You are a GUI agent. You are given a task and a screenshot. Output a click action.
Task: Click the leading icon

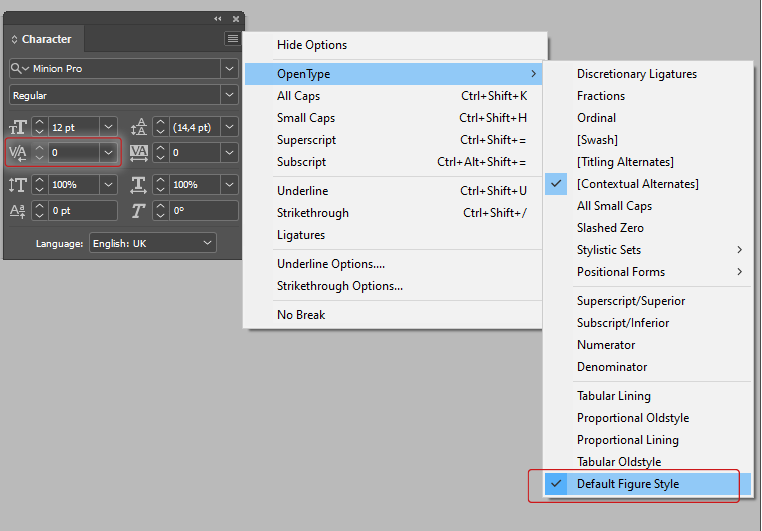click(x=139, y=127)
